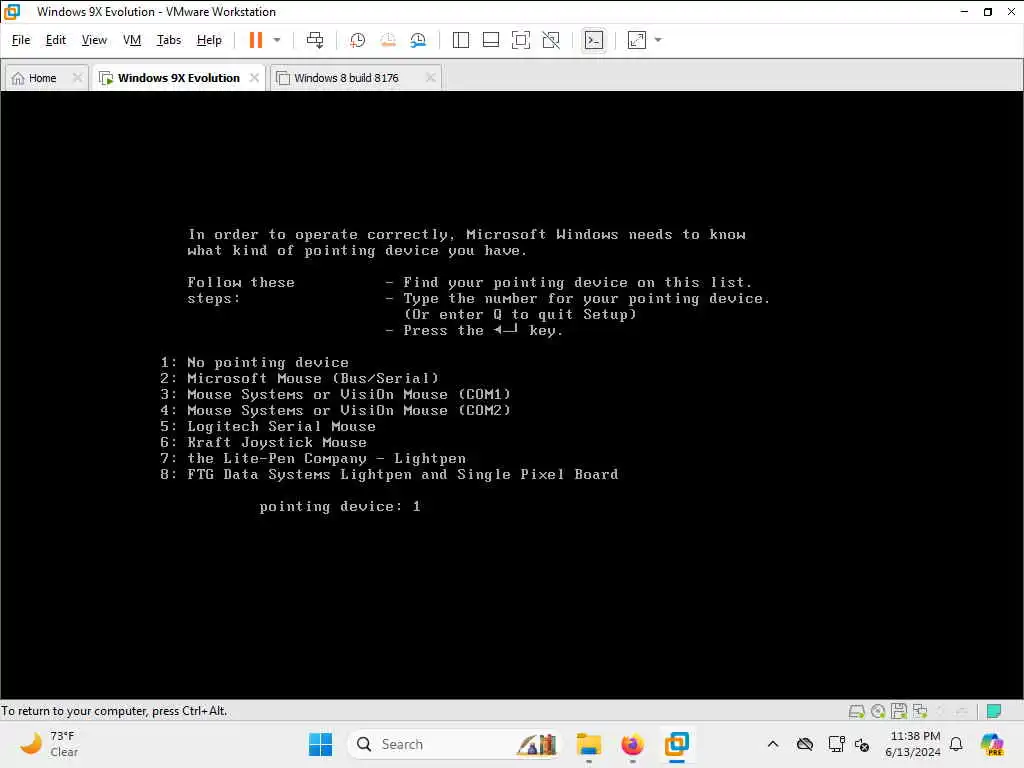
Task: Open the Windows Start menu
Action: [x=320, y=744]
